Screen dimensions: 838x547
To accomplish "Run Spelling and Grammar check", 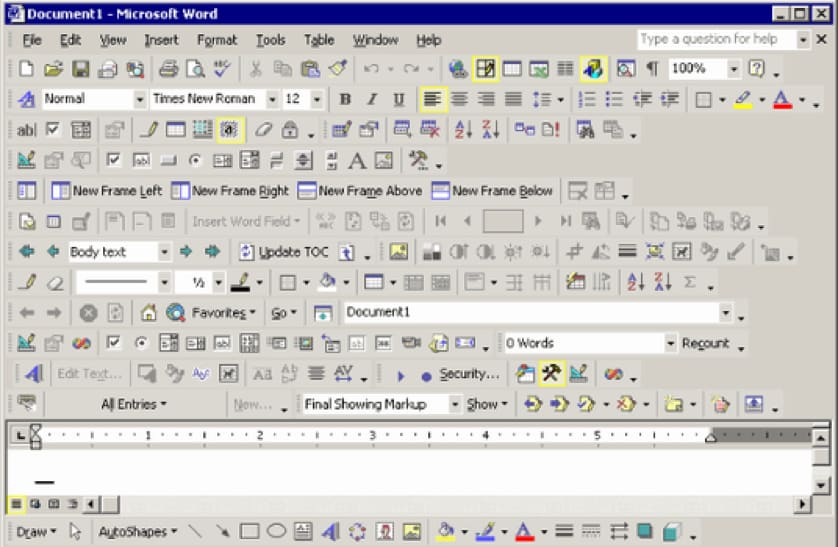I will (x=222, y=69).
